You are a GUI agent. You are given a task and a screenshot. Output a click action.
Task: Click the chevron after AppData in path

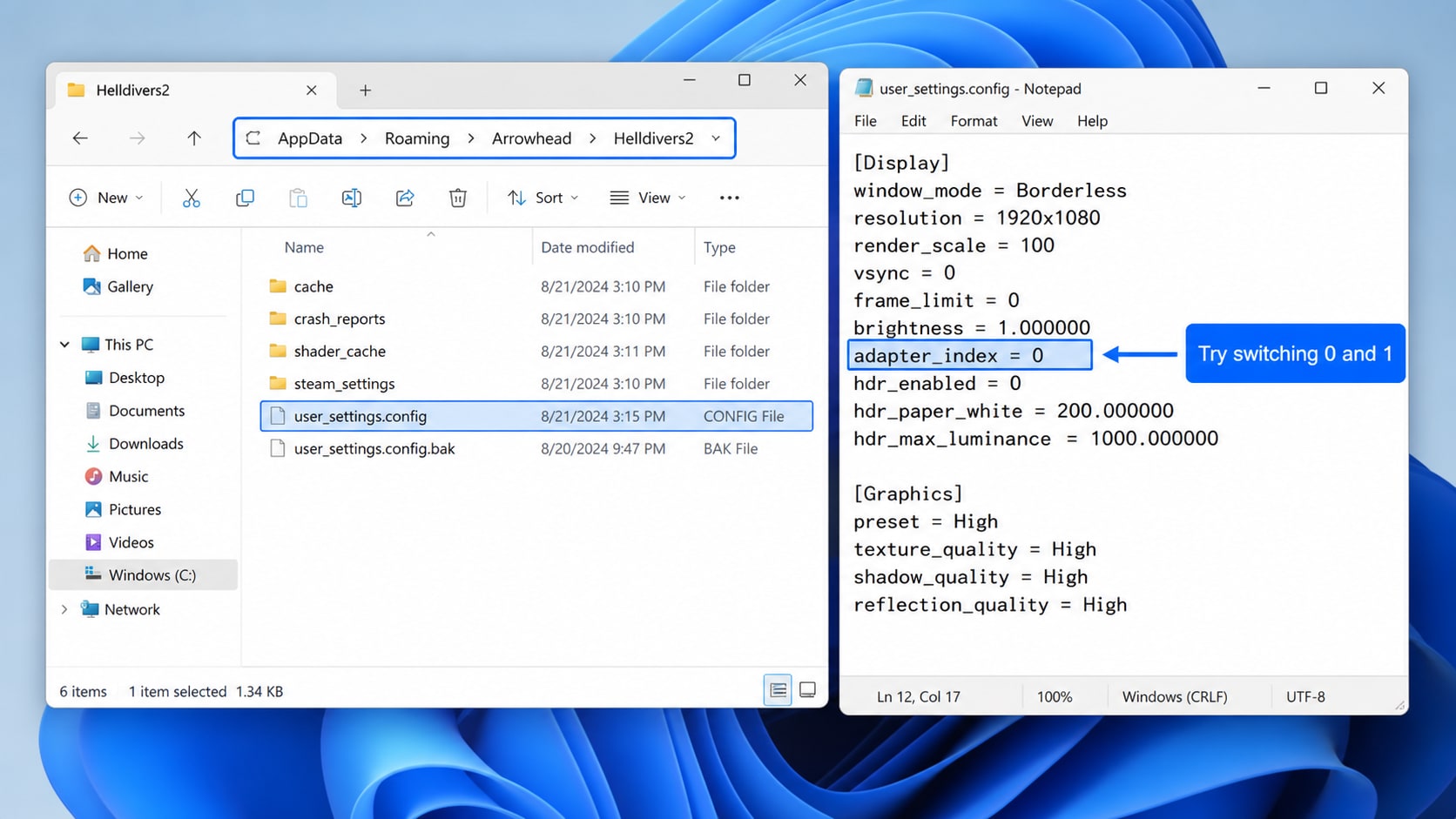364,138
